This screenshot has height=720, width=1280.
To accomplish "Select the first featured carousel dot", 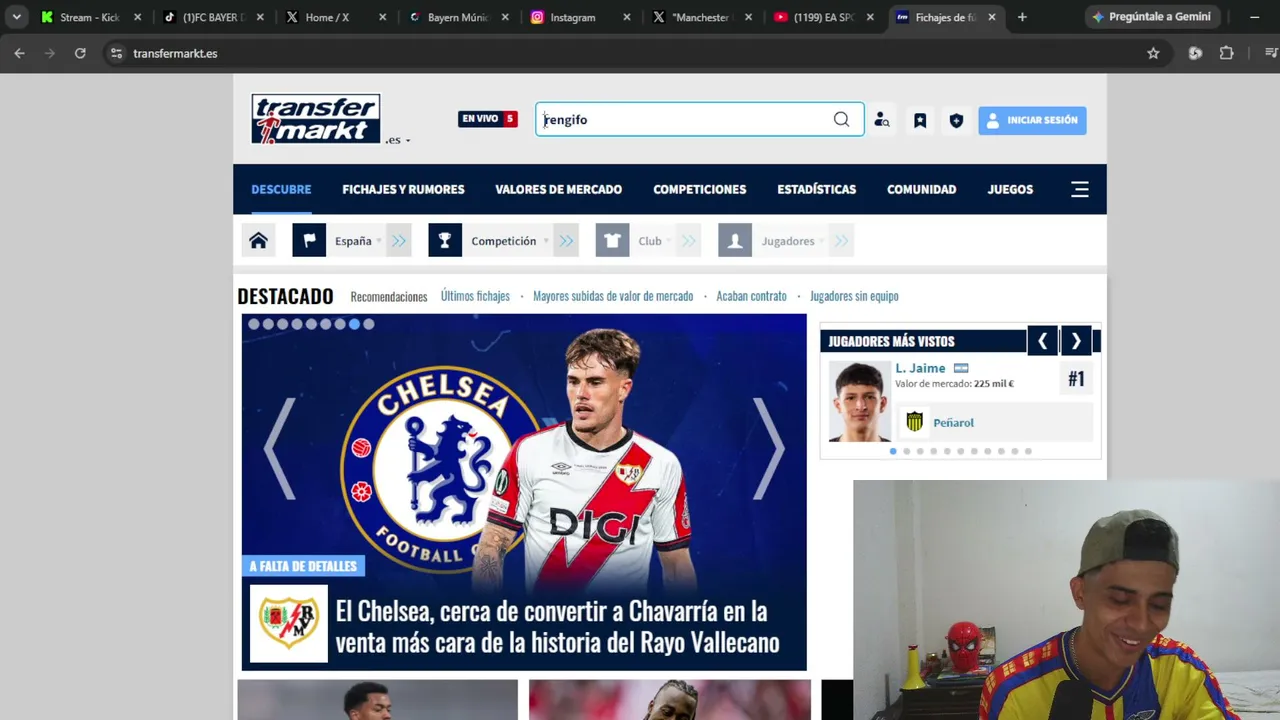I will tap(253, 324).
